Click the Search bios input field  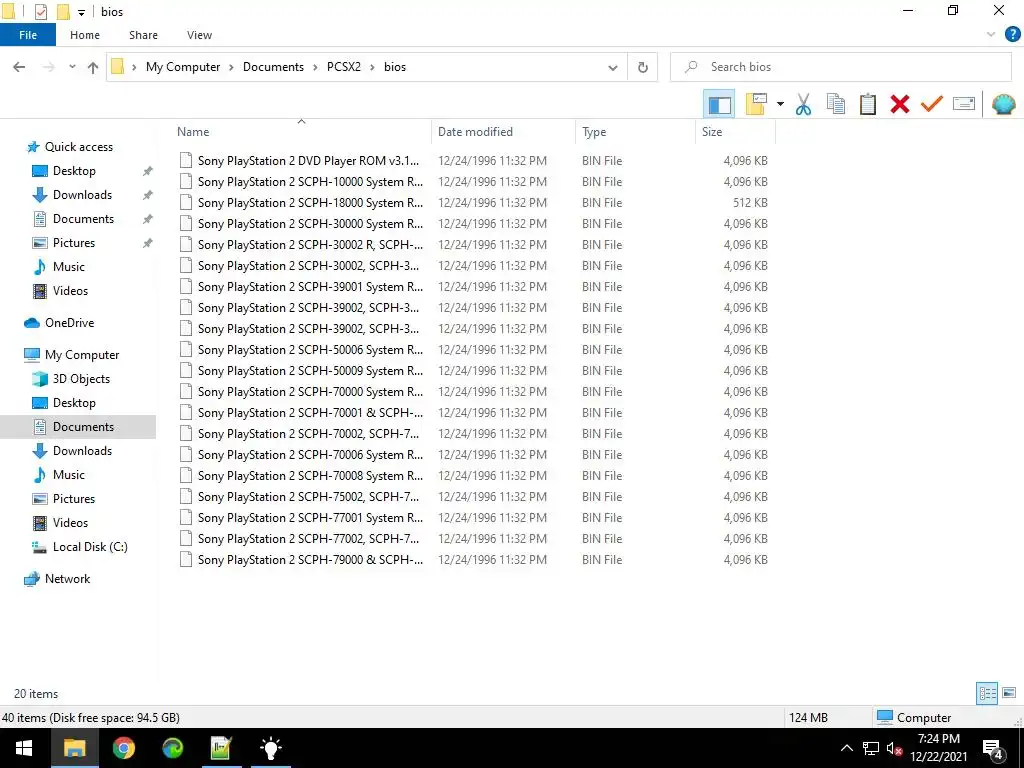pos(840,67)
